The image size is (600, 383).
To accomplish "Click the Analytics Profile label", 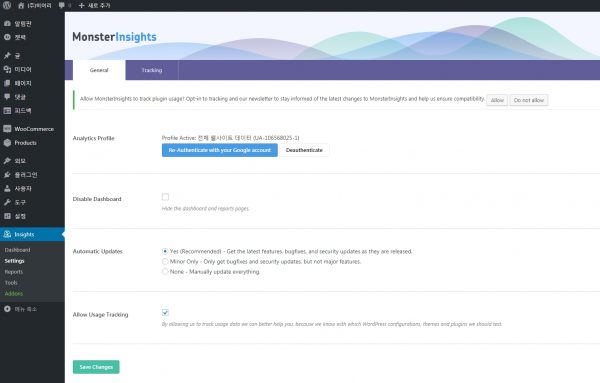I will point(93,138).
